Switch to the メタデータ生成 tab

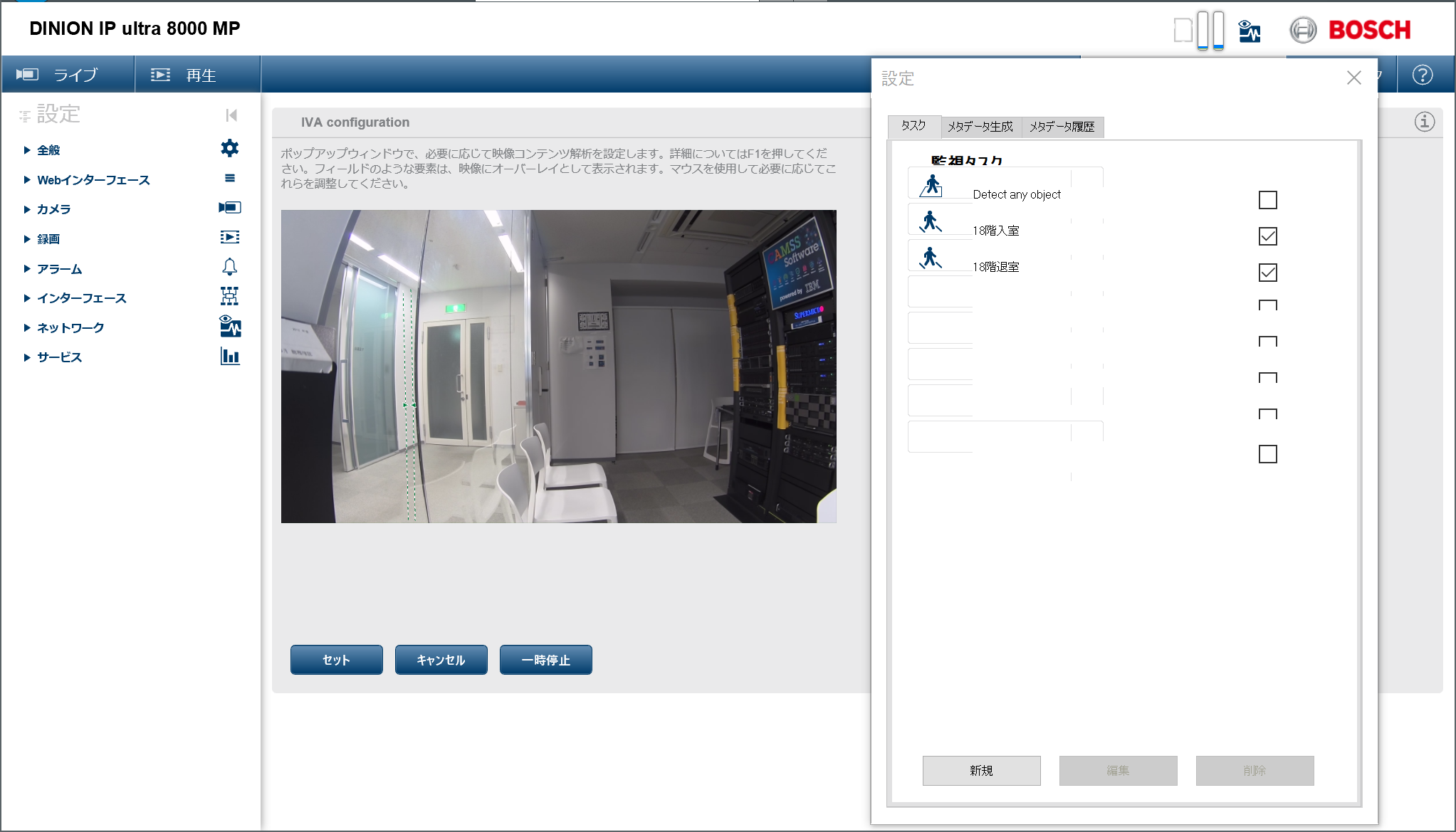(980, 127)
